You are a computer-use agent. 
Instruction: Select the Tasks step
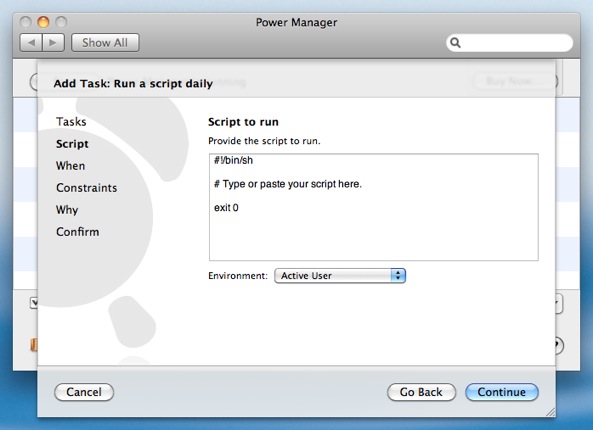(x=71, y=122)
